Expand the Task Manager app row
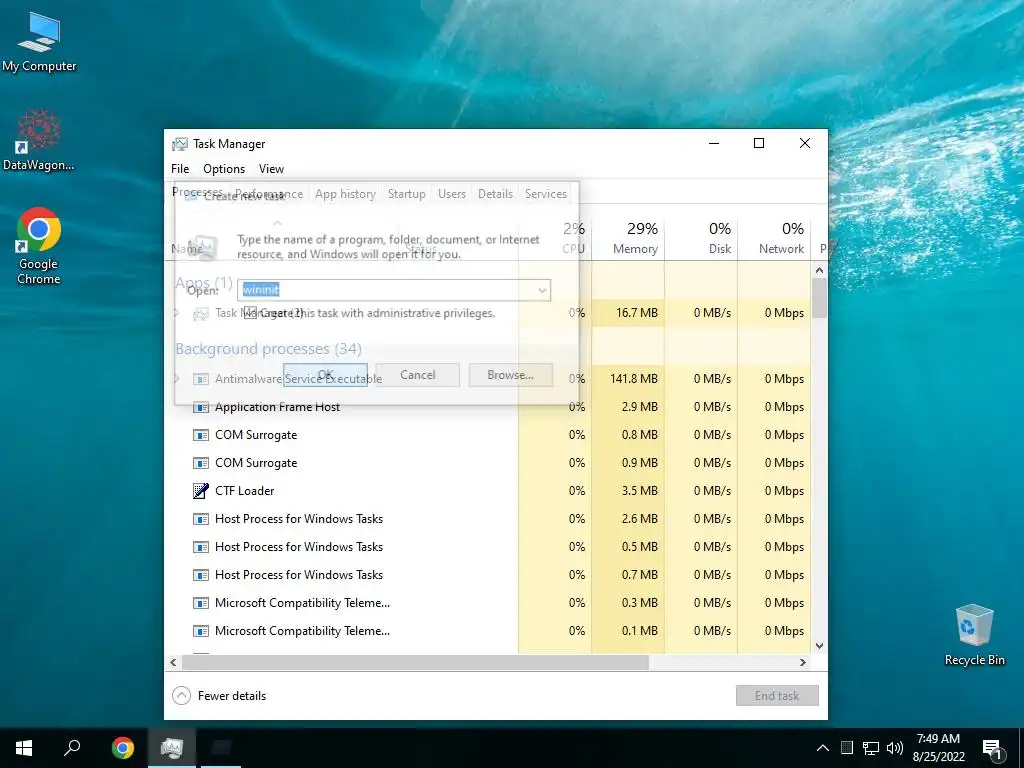Screen dimensions: 1024x768 (x=176, y=313)
